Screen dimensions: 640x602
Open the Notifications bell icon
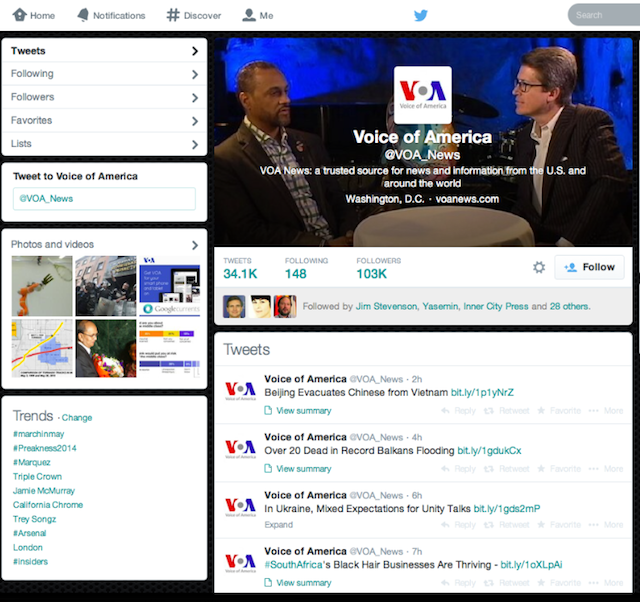pos(83,15)
